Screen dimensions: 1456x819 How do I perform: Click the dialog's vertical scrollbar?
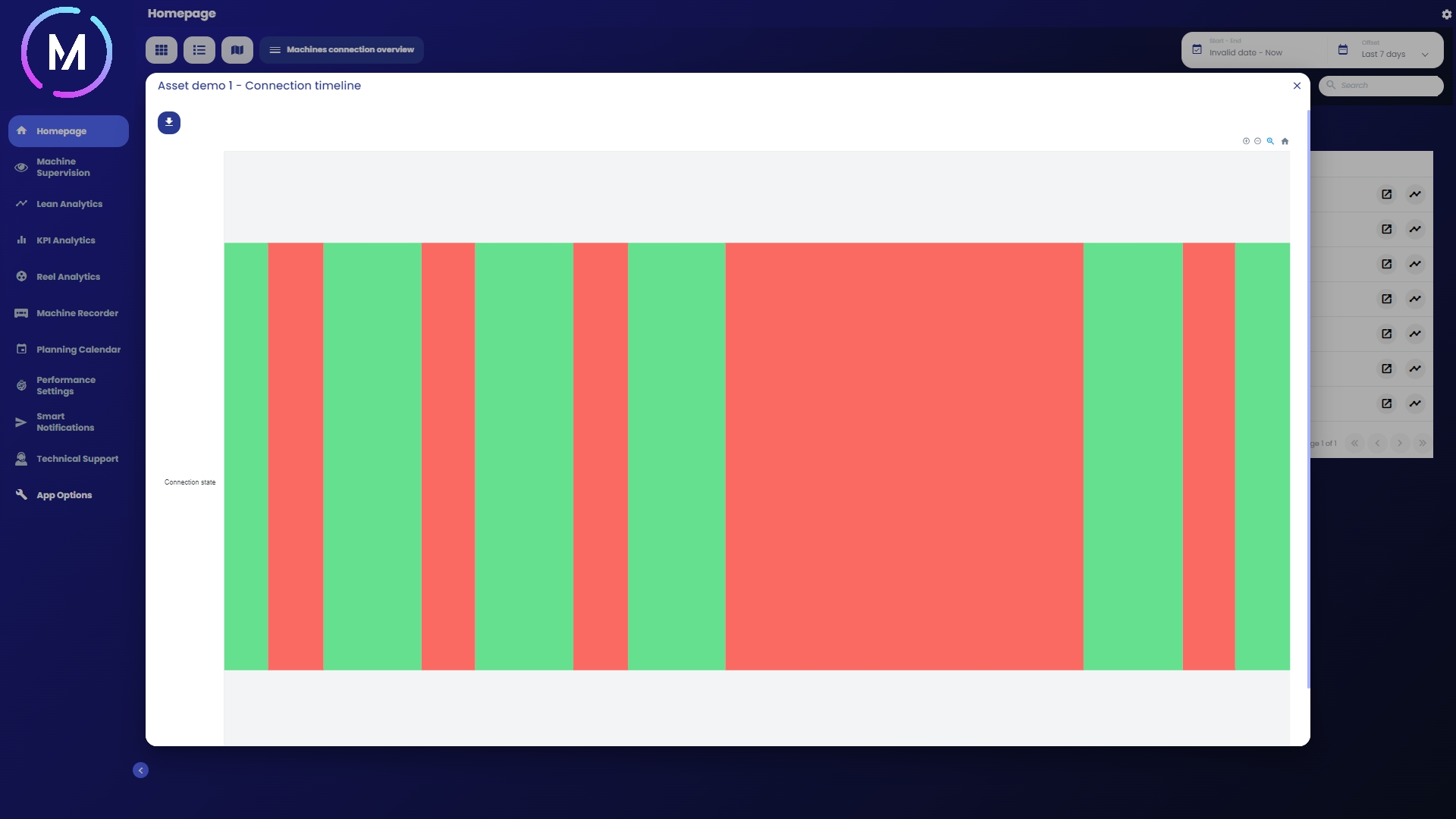(1308, 399)
